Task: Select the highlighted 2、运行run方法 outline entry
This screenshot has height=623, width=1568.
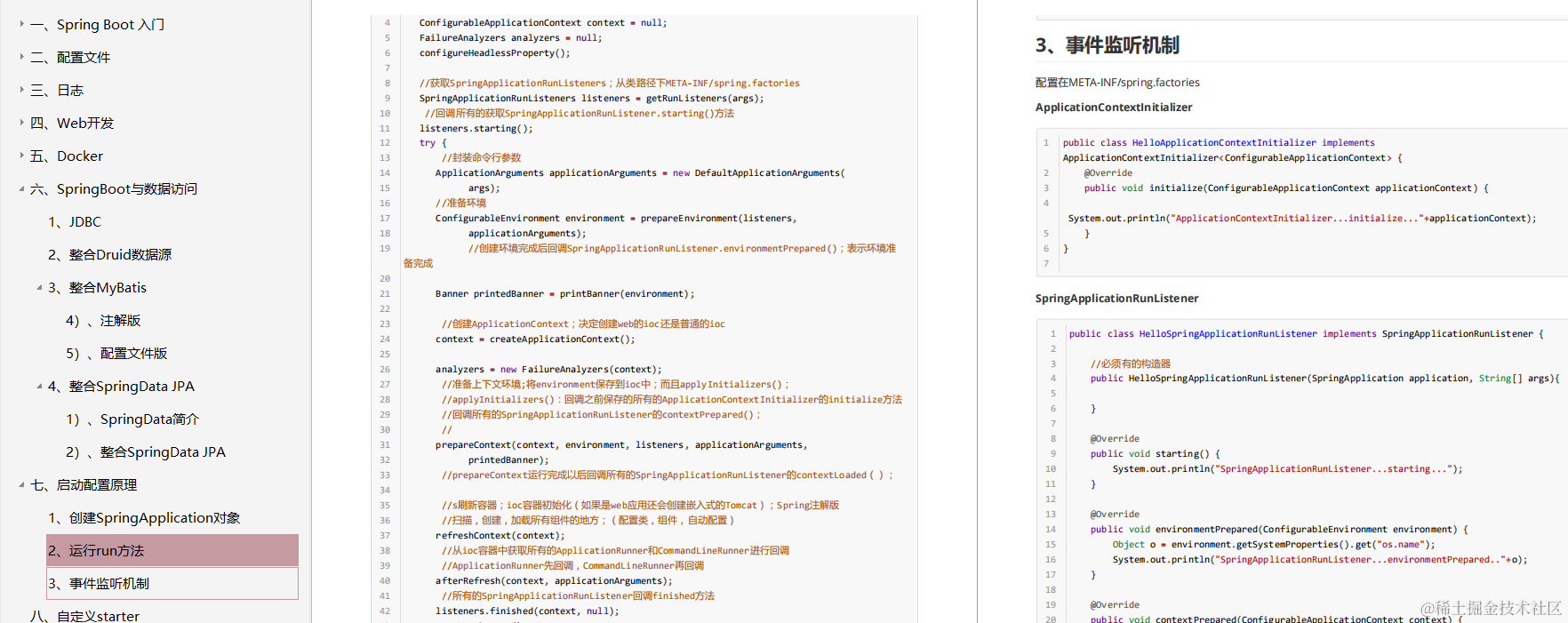Action: coord(172,550)
